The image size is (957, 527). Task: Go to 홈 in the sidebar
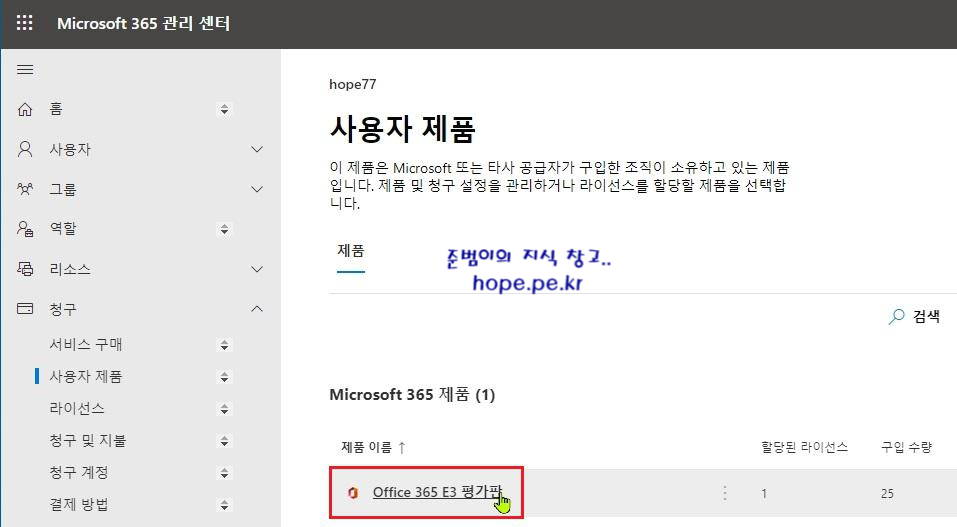tap(56, 109)
